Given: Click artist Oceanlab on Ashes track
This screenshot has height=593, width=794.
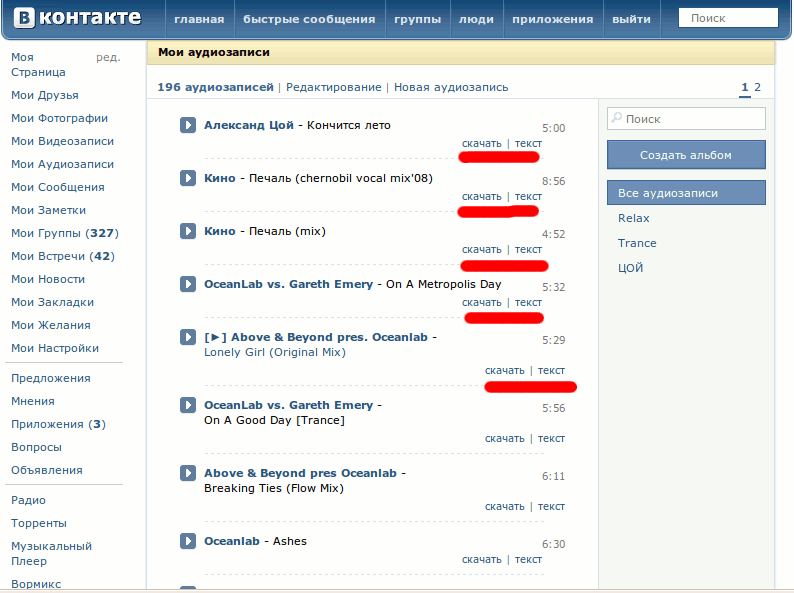Looking at the screenshot, I should [231, 541].
